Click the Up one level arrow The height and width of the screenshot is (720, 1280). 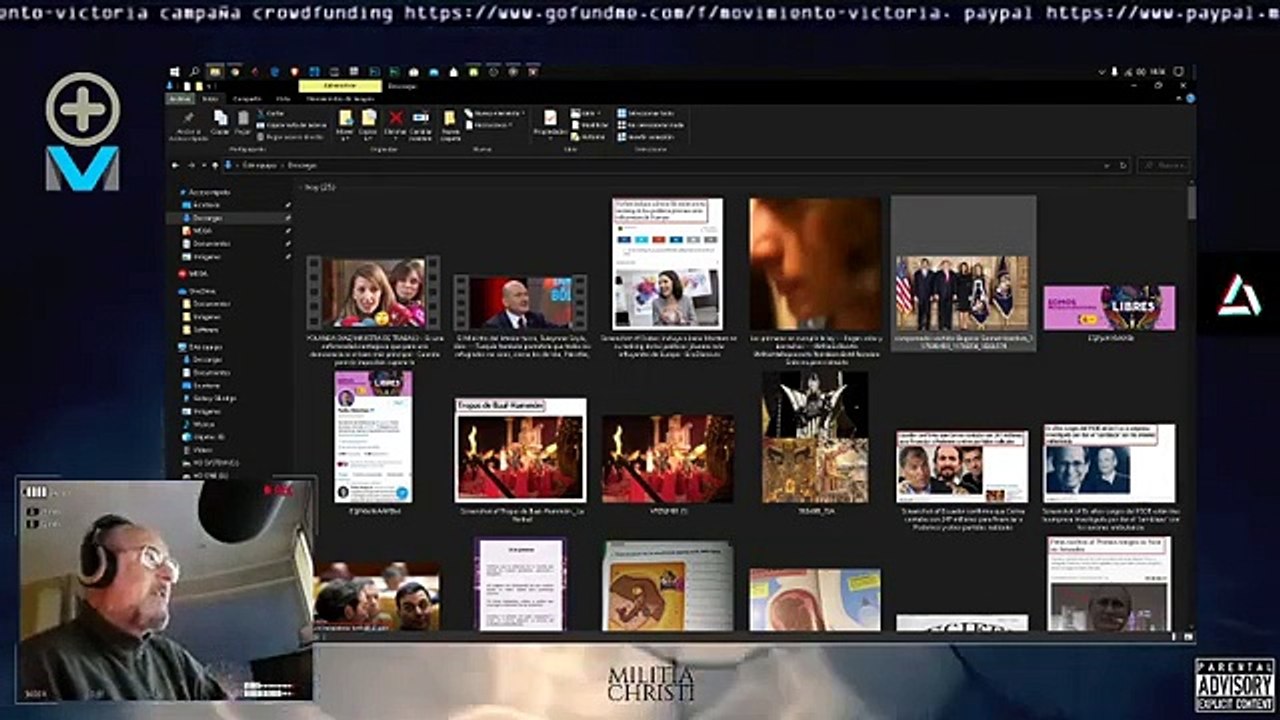(x=215, y=165)
